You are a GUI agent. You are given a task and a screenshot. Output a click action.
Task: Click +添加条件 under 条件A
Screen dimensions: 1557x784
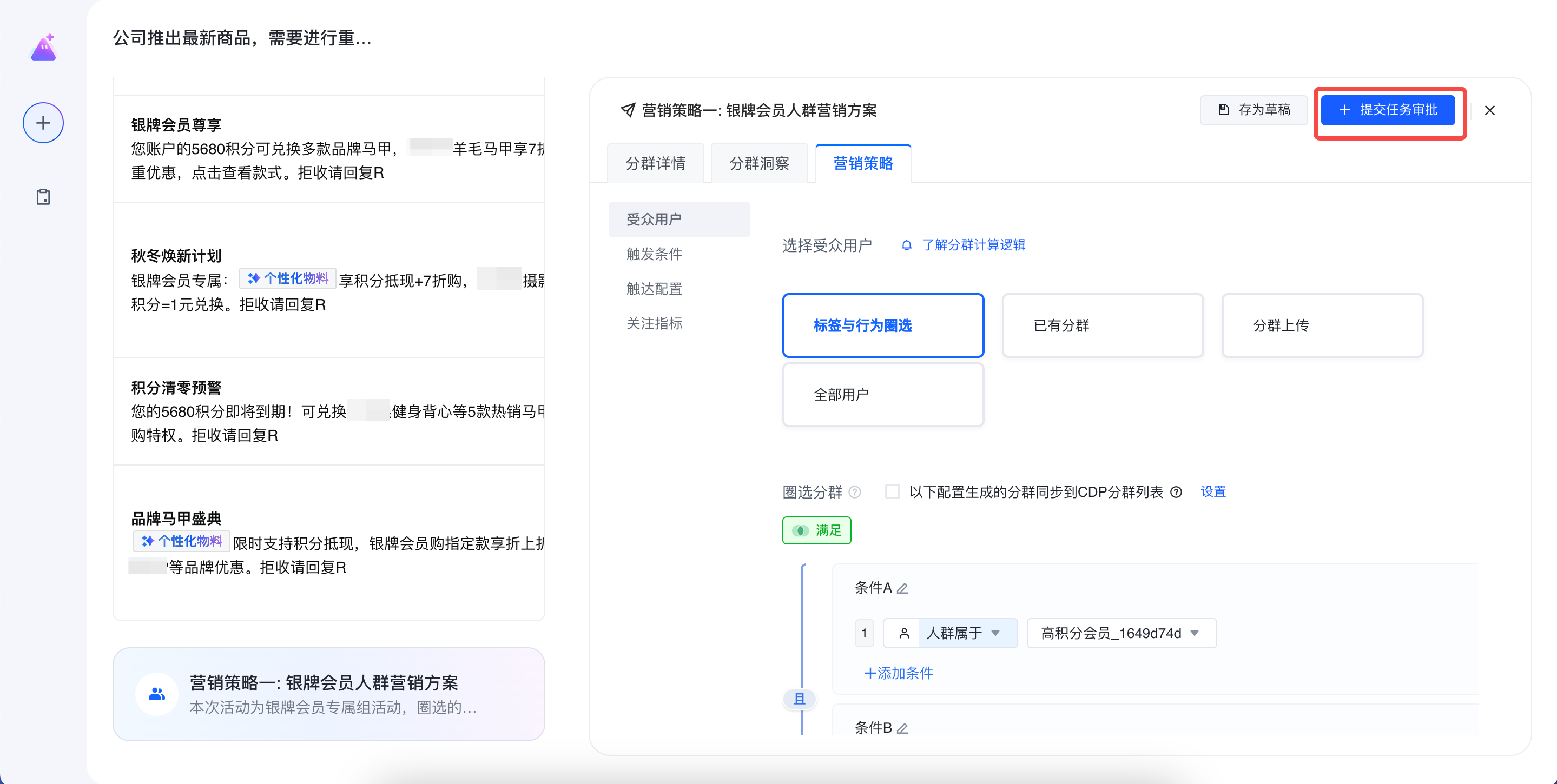point(899,673)
